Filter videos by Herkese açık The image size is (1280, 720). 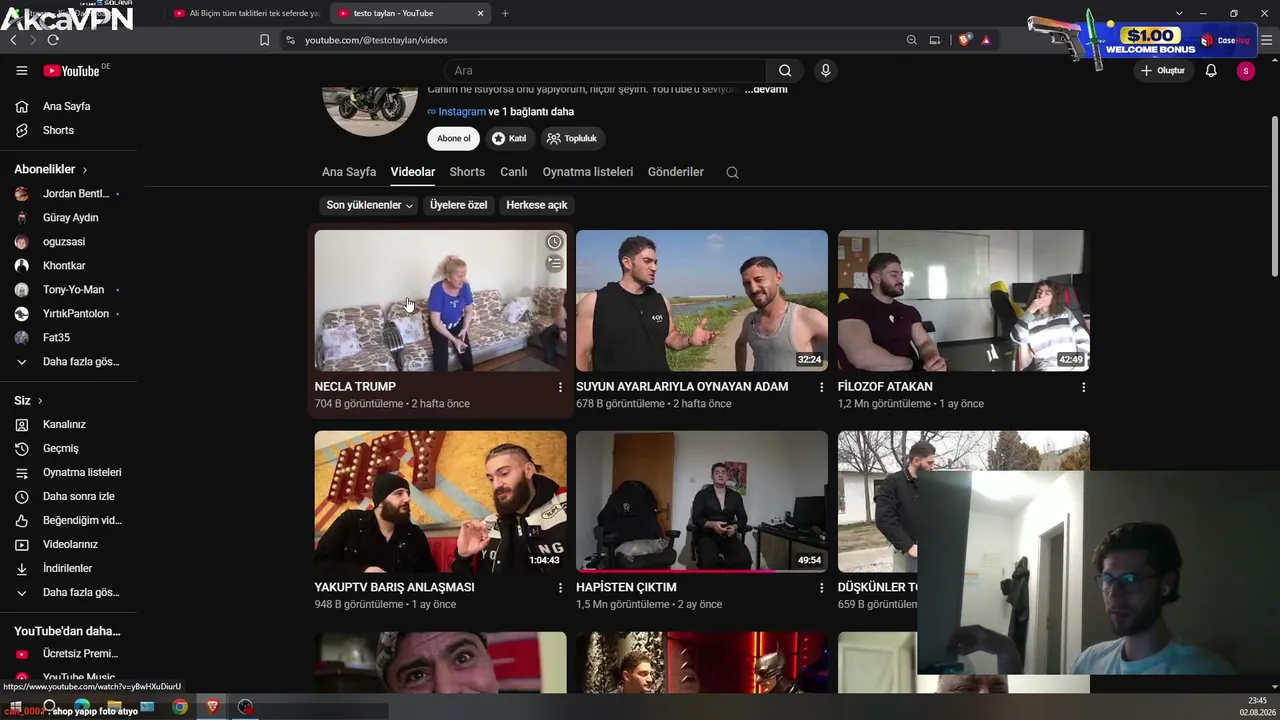tap(537, 205)
